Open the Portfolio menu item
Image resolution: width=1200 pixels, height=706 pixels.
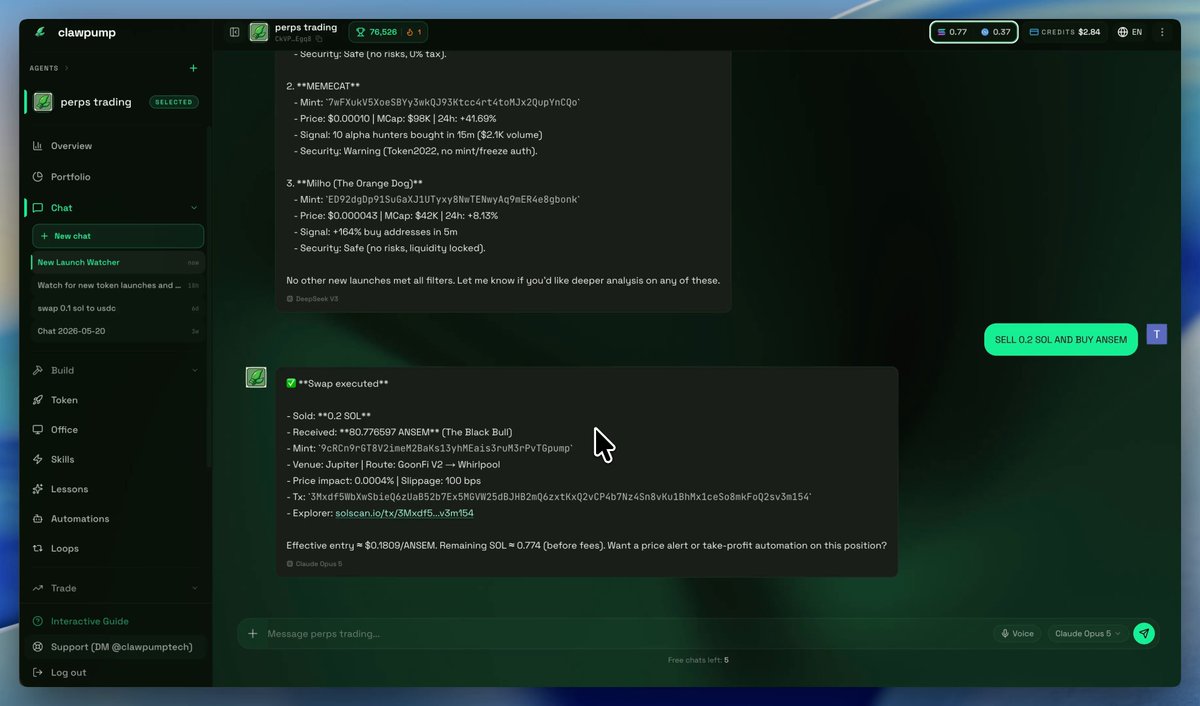pos(70,177)
